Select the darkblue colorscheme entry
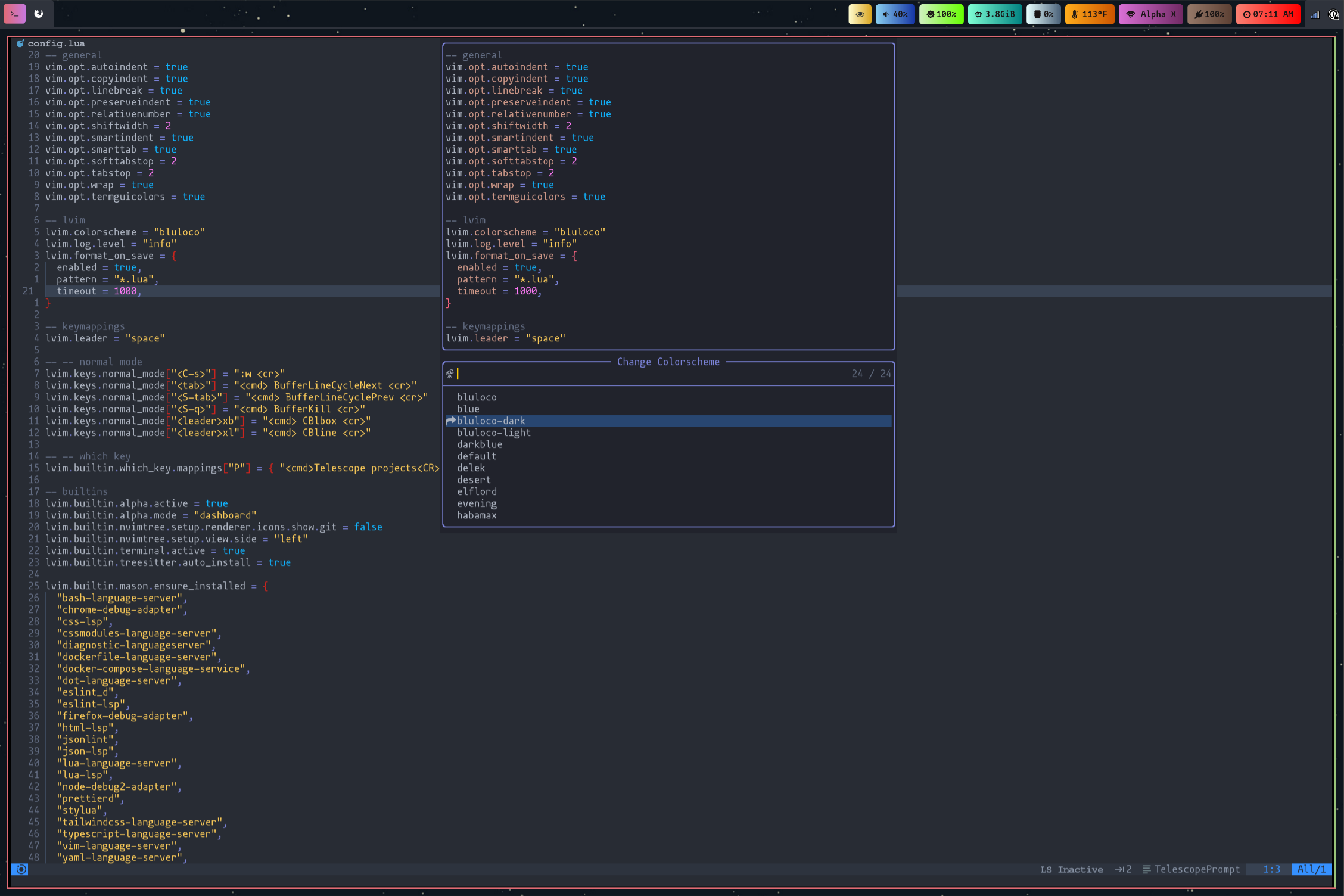Viewport: 1344px width, 896px height. coord(480,444)
